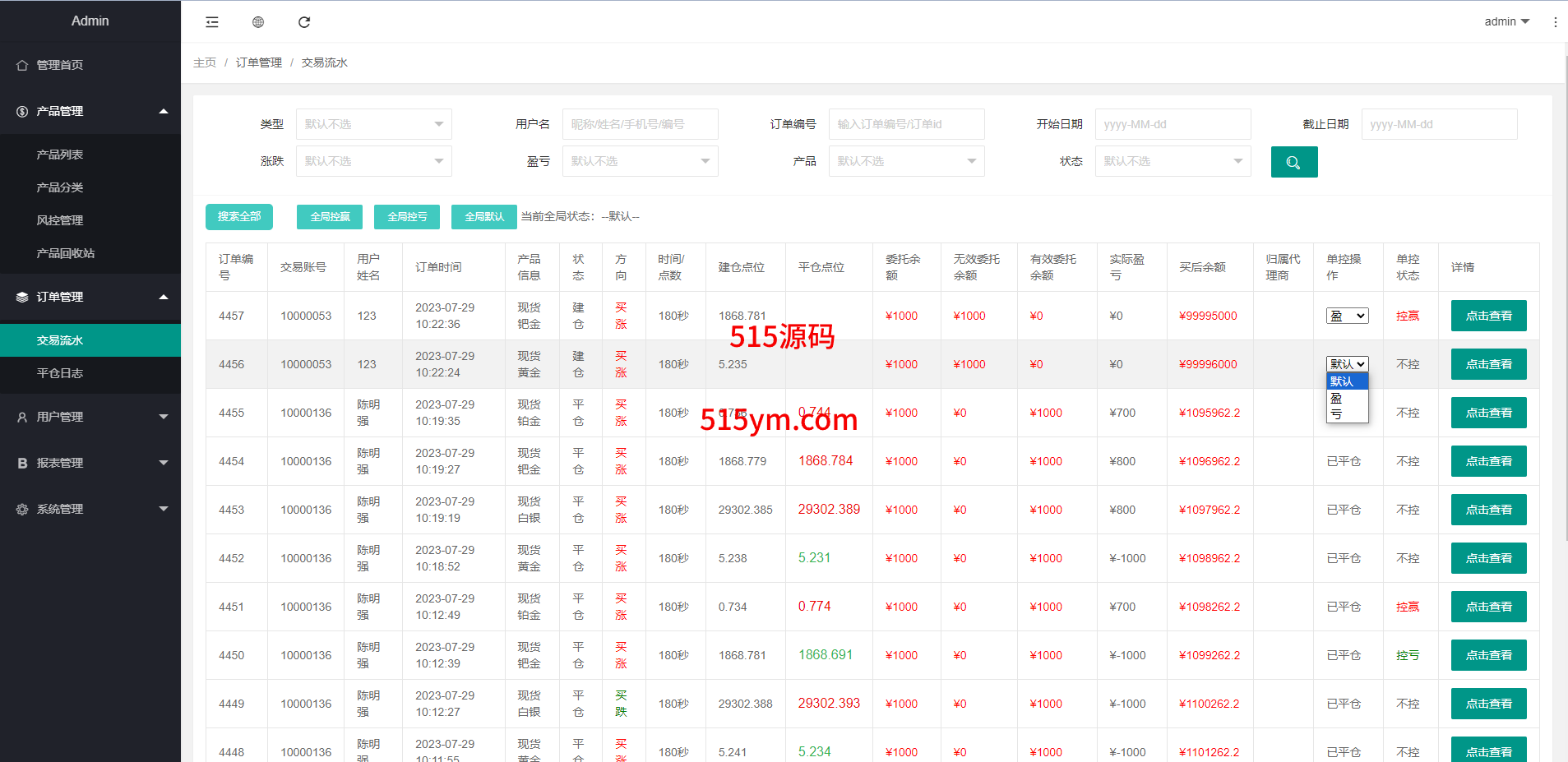Click the 开始日期 date input field

point(1173,124)
